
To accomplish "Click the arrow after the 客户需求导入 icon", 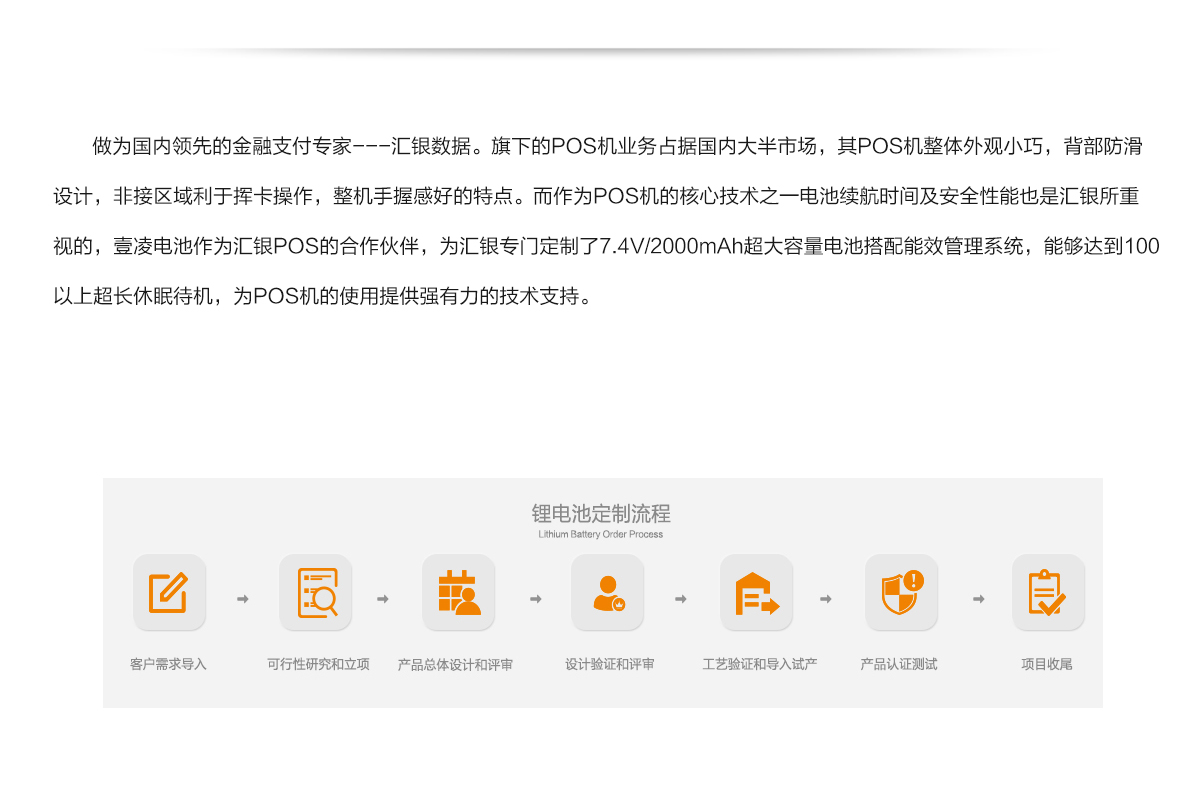I will click(242, 599).
